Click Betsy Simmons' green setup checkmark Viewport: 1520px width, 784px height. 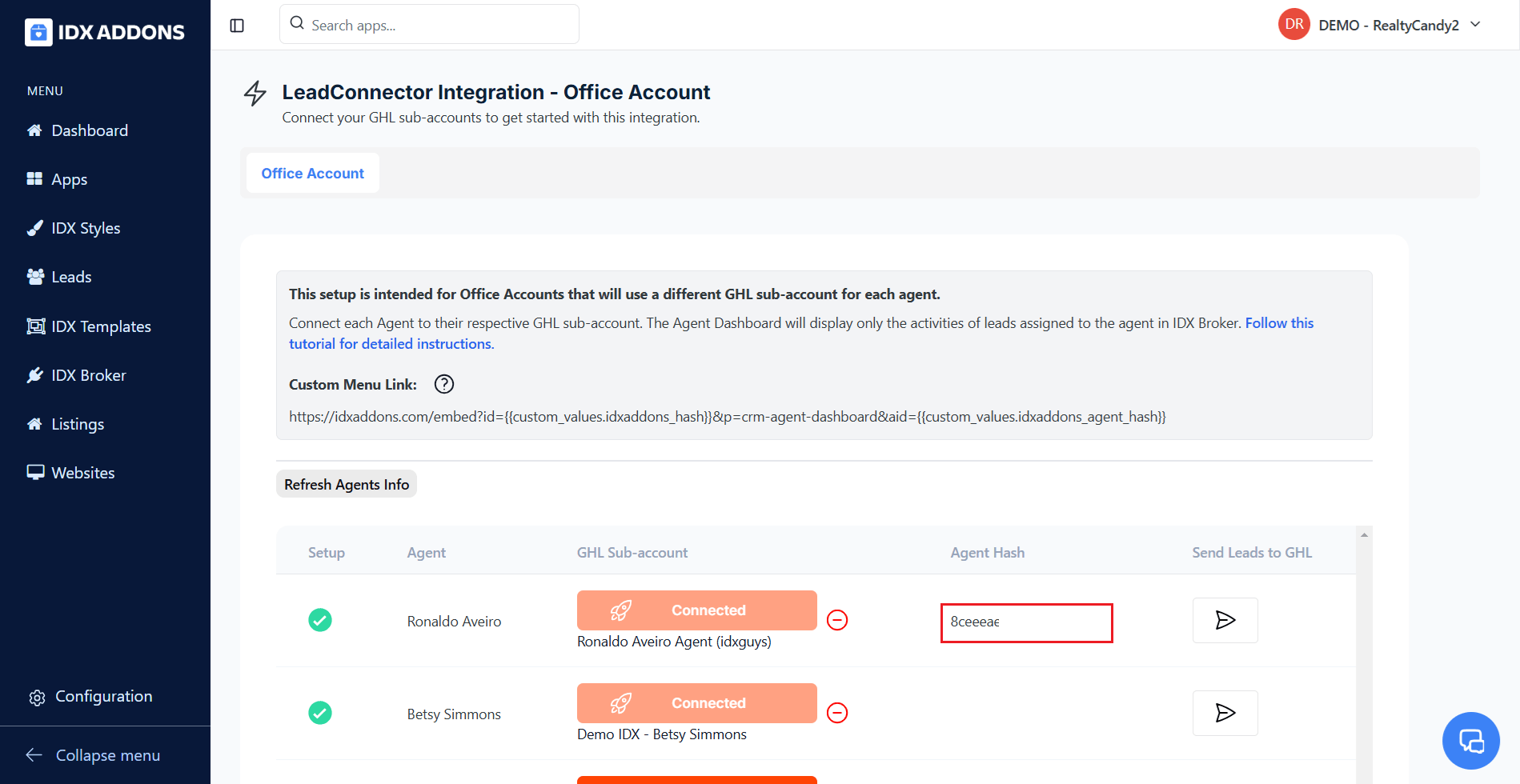320,713
